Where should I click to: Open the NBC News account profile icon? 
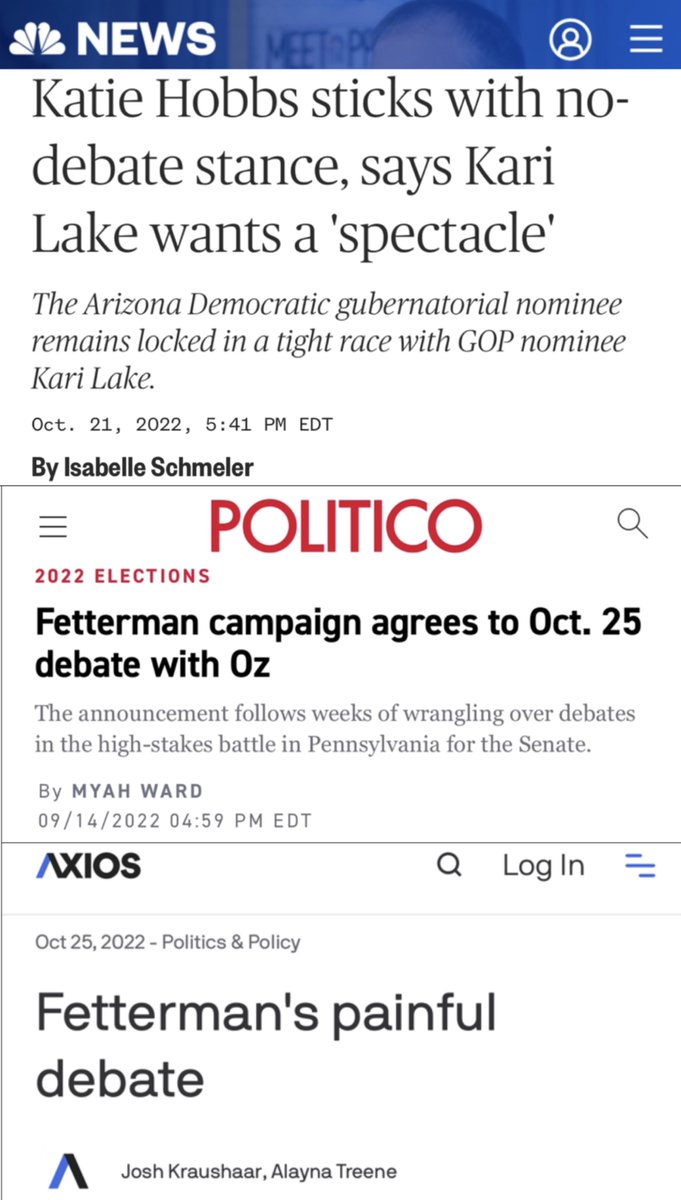point(571,39)
